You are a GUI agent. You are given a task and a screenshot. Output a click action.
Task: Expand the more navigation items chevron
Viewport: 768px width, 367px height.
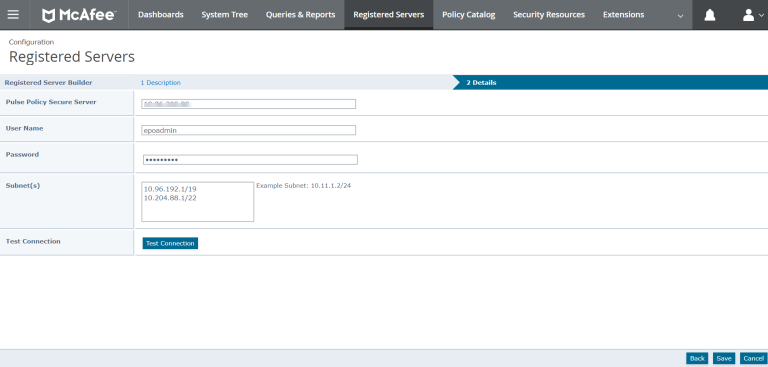[x=680, y=16]
